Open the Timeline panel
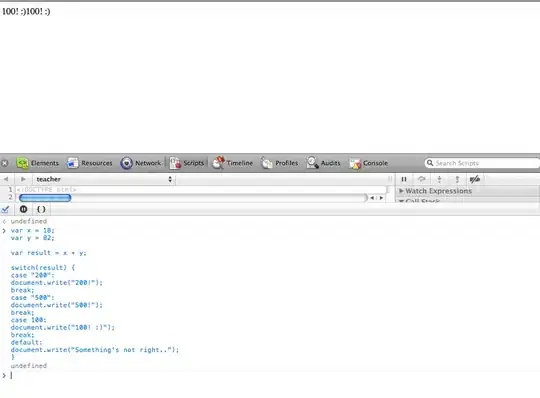Viewport: 540px width, 398px height. point(232,163)
